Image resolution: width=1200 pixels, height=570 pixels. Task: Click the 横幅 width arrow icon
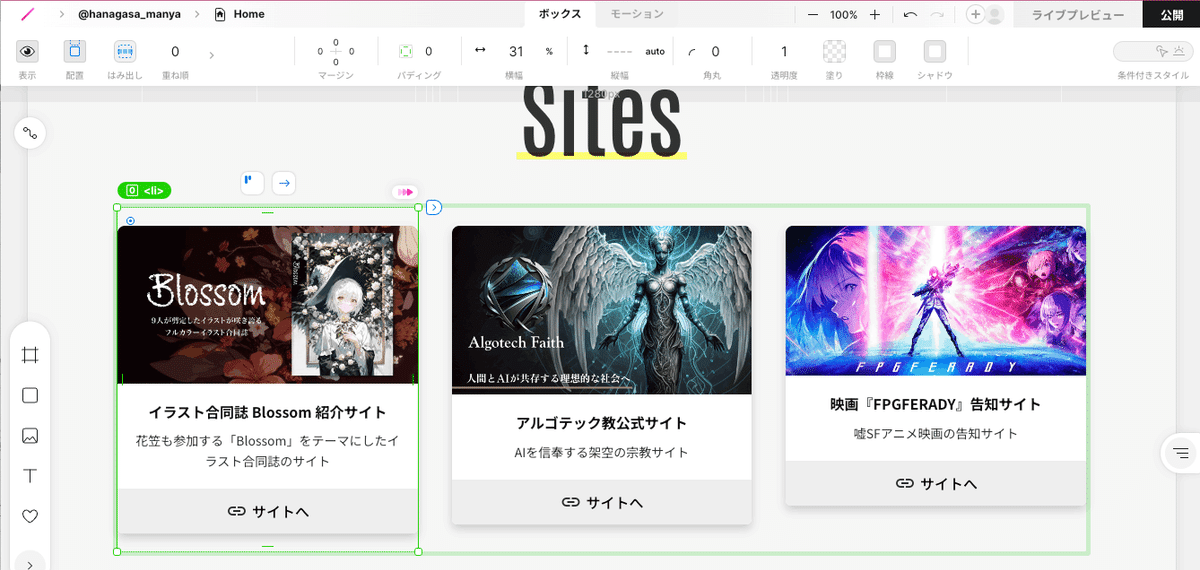click(x=480, y=50)
